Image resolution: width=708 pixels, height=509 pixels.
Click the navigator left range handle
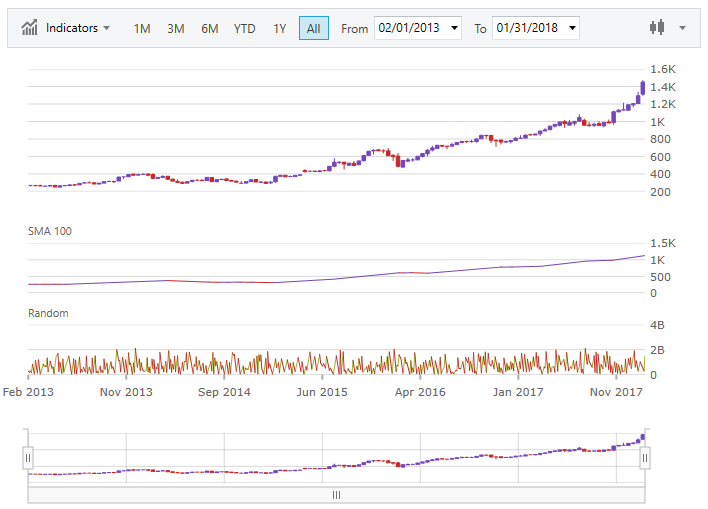(x=28, y=458)
